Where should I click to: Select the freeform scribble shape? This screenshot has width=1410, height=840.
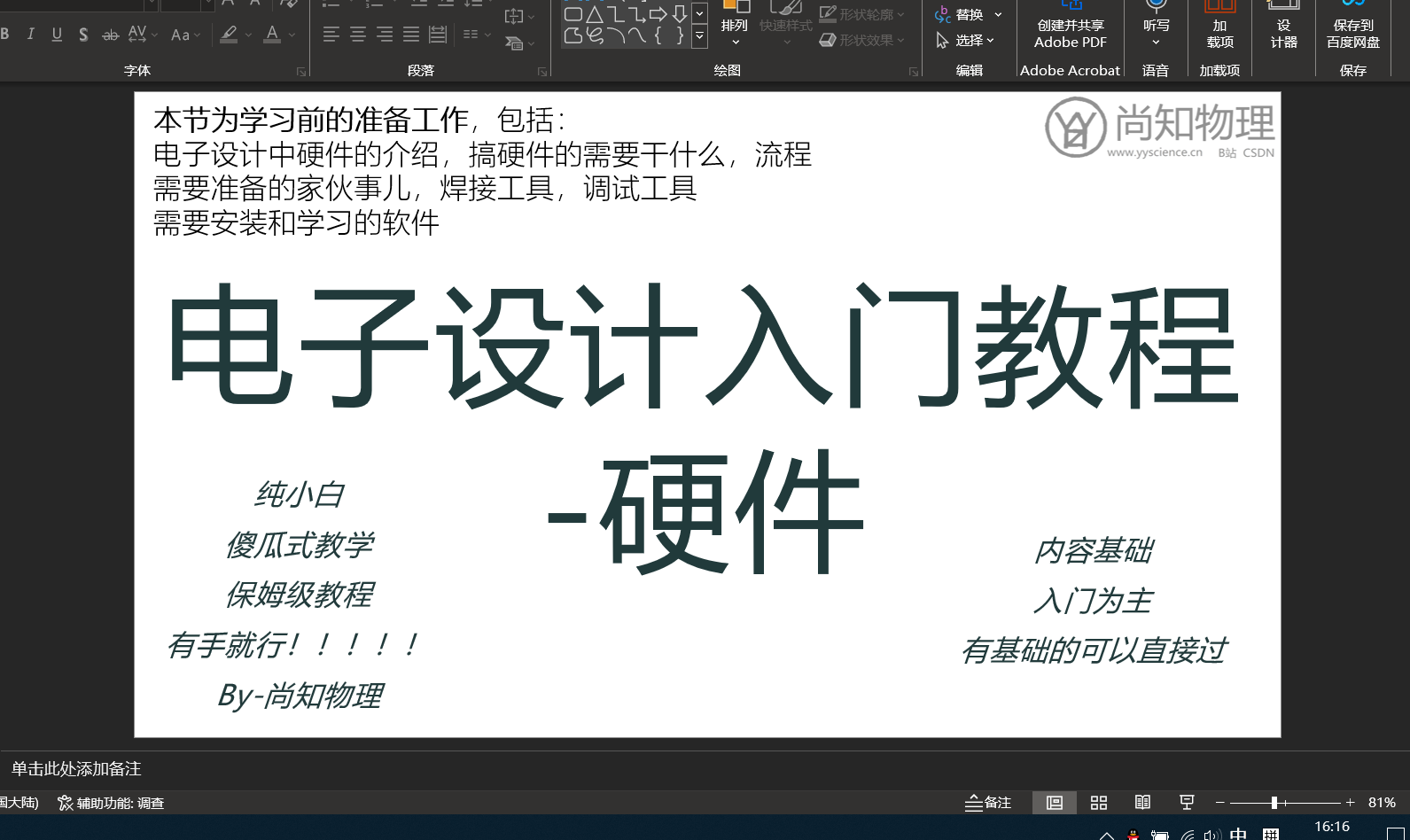point(595,35)
